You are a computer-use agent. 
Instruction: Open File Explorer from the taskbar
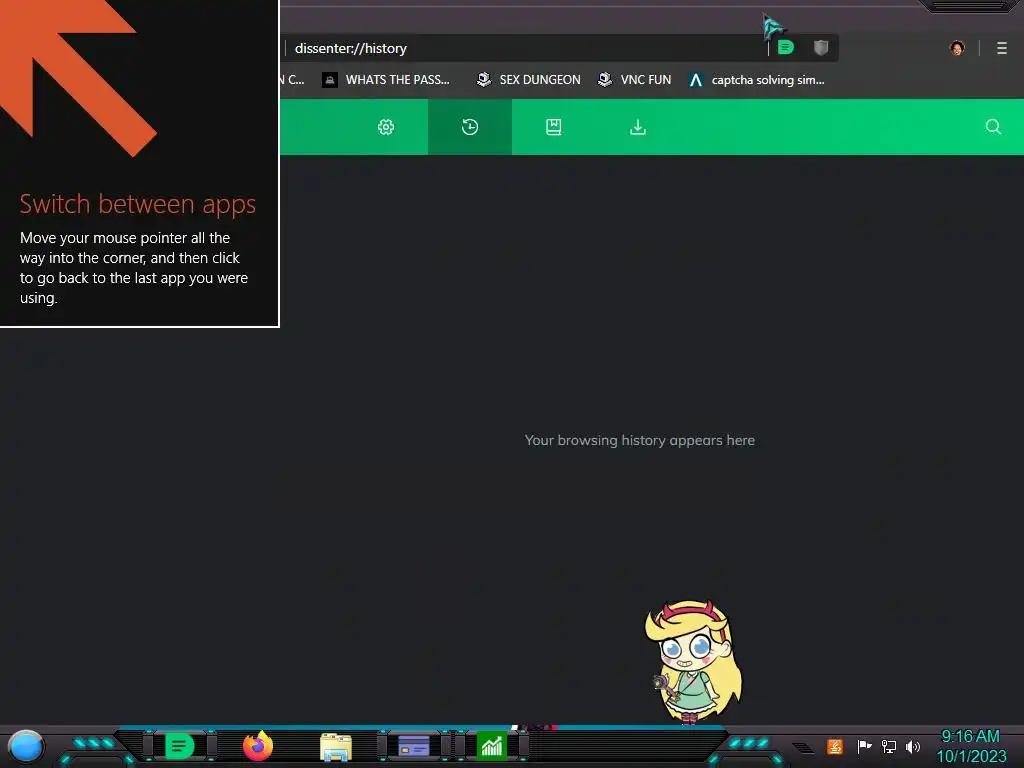tap(336, 747)
